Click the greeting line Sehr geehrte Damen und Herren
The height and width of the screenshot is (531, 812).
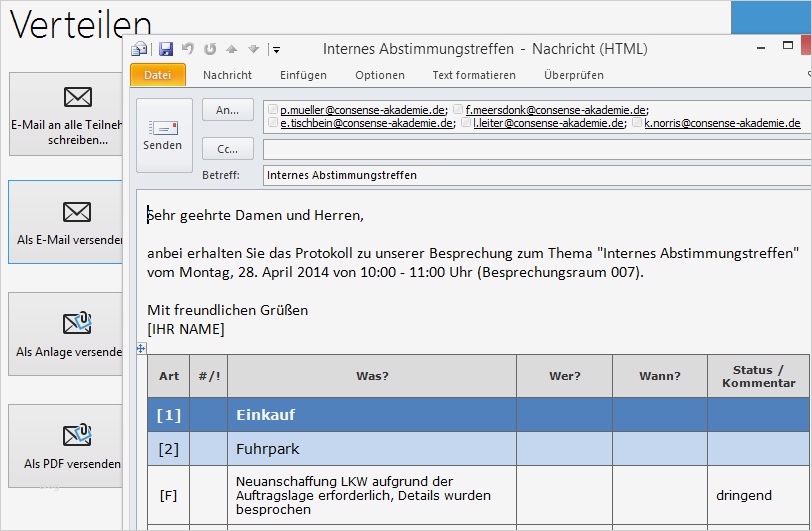point(255,215)
